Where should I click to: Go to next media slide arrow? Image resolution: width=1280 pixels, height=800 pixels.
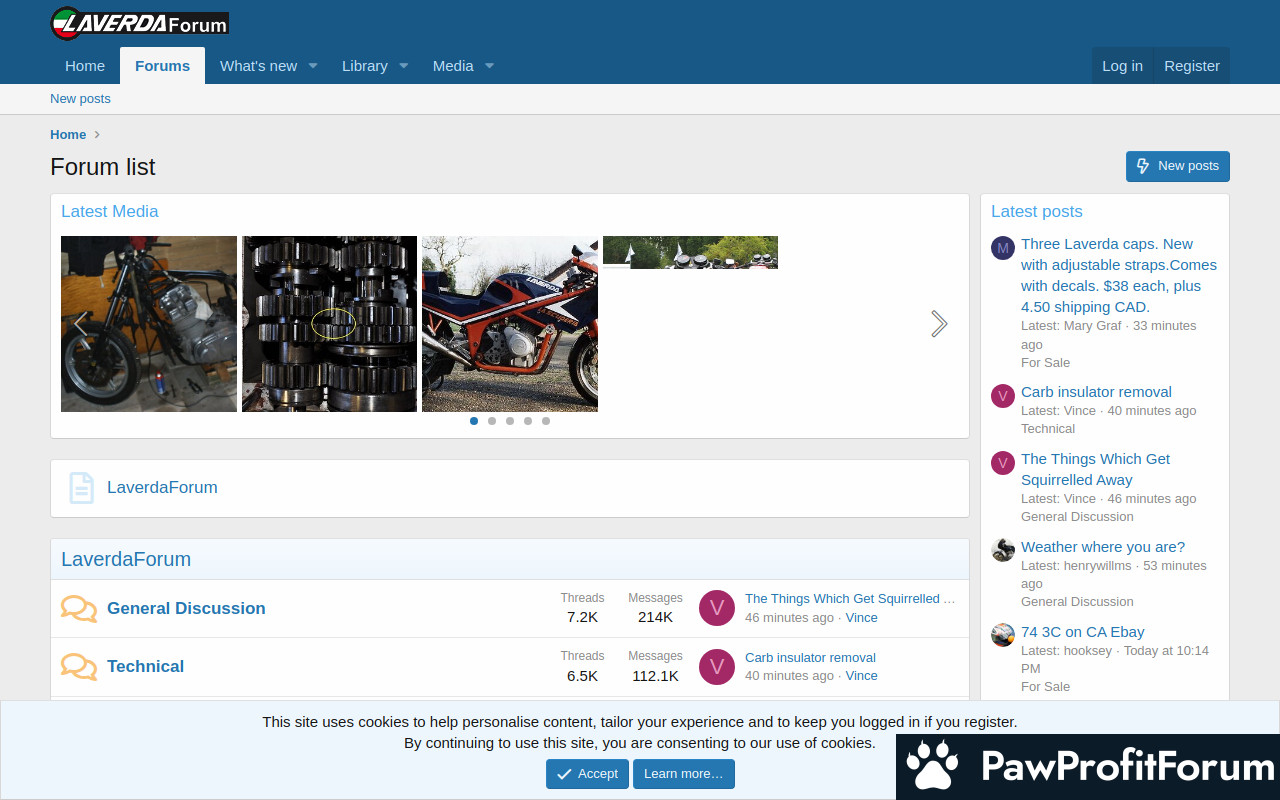(x=939, y=324)
